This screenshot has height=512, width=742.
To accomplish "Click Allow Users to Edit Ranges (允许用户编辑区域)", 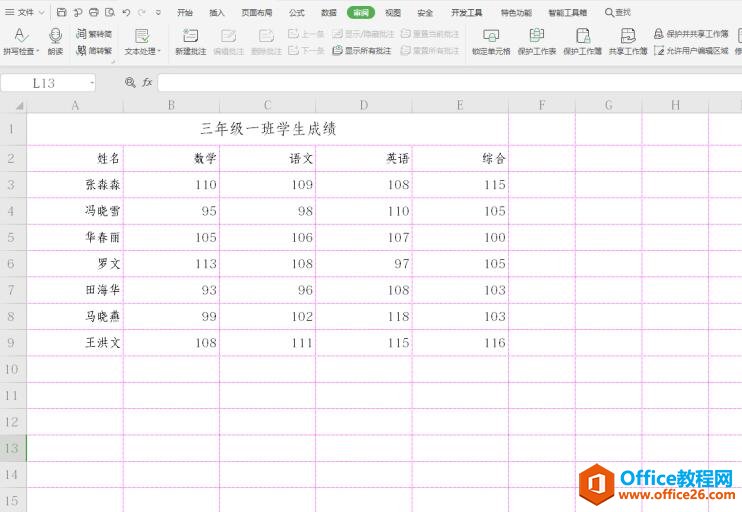I will (691, 50).
